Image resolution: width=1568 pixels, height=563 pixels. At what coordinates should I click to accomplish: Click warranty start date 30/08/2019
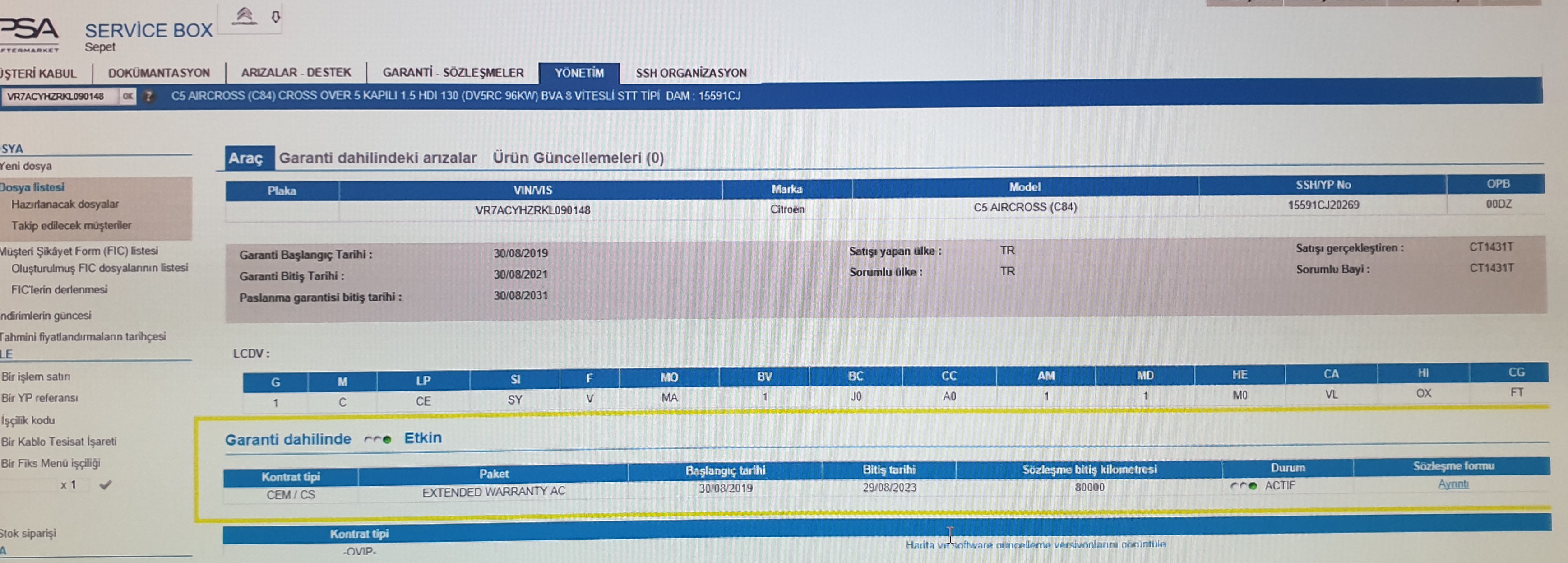[520, 253]
